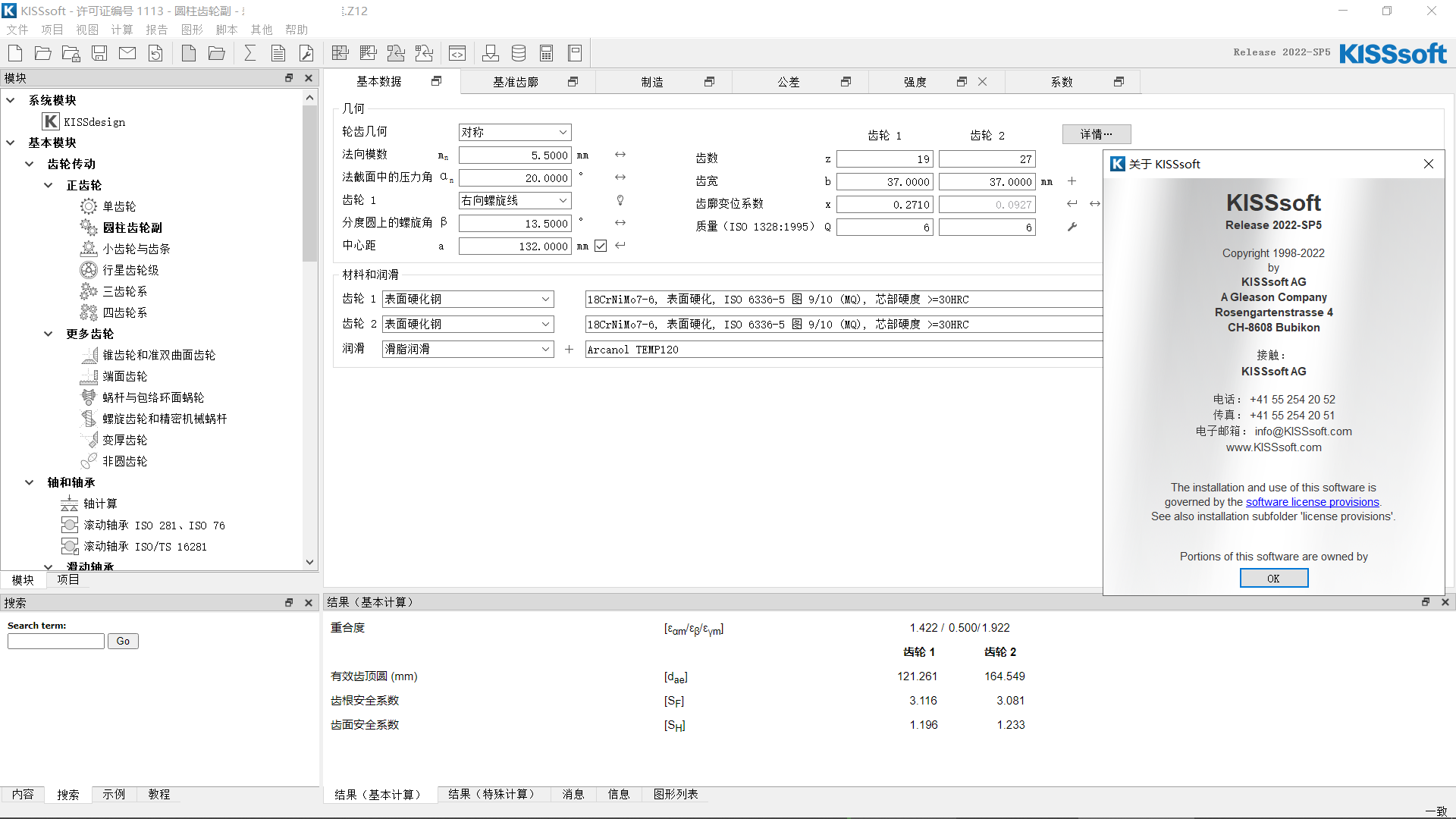
Task: Close the About KISSsoft dialog
Action: click(1429, 164)
